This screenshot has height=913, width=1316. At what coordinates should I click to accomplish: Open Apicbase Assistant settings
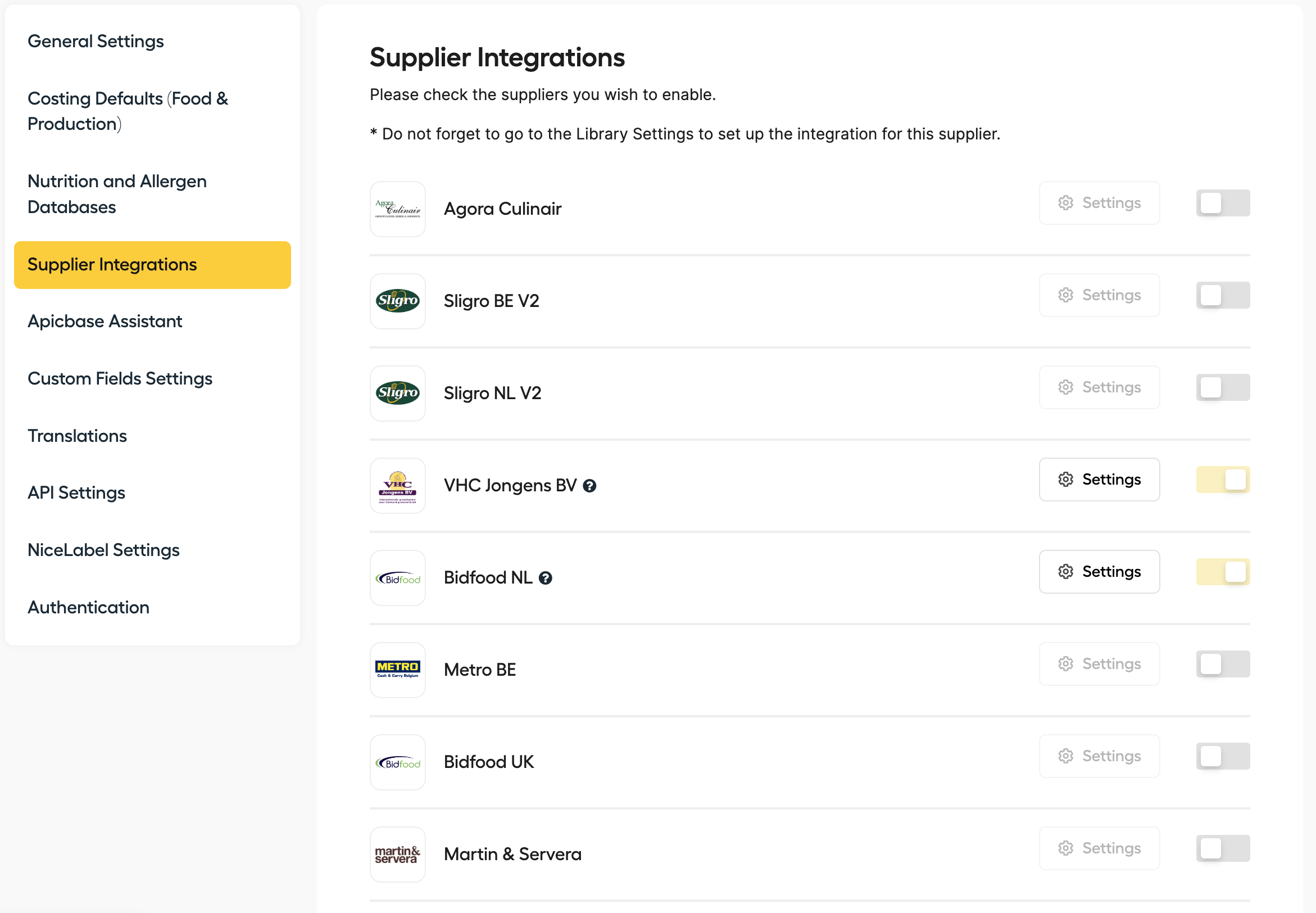click(x=105, y=322)
